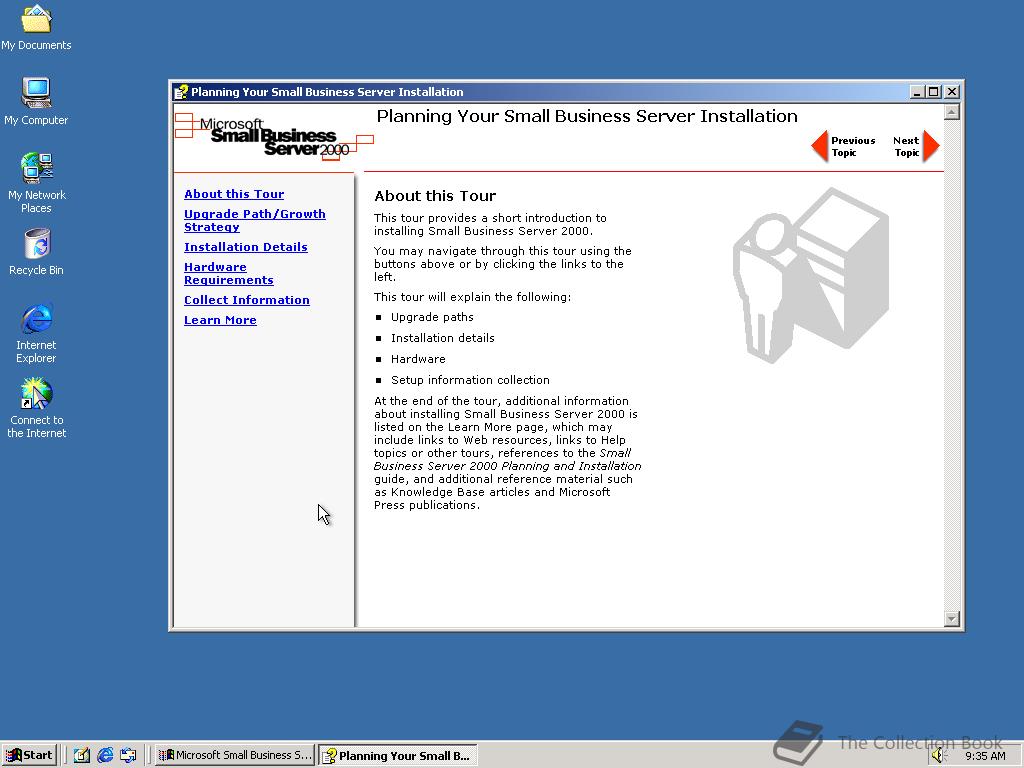Click the volume speaker tray icon
Image resolution: width=1024 pixels, height=768 pixels.
(938, 756)
